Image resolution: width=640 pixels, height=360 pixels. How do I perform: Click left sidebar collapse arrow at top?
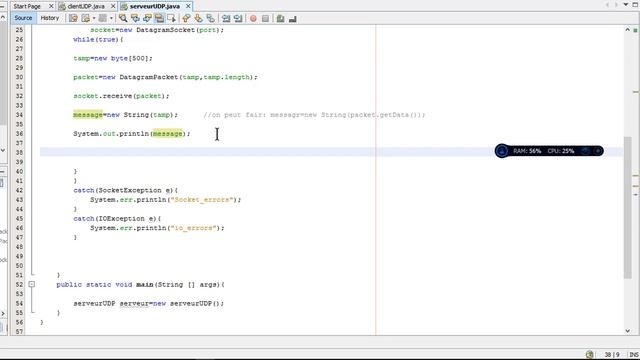click(3, 17)
